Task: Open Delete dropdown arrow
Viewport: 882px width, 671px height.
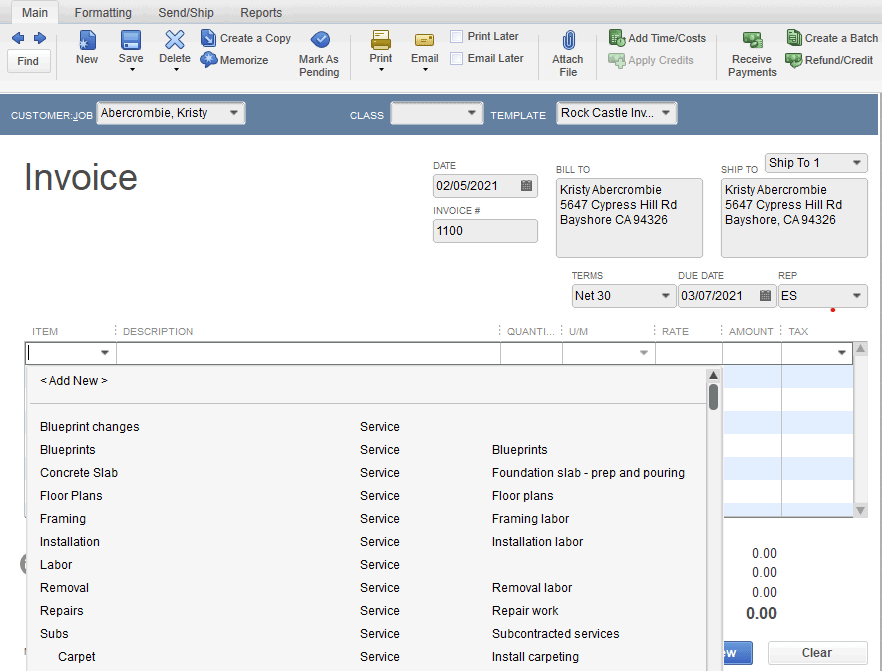Action: coord(176,70)
